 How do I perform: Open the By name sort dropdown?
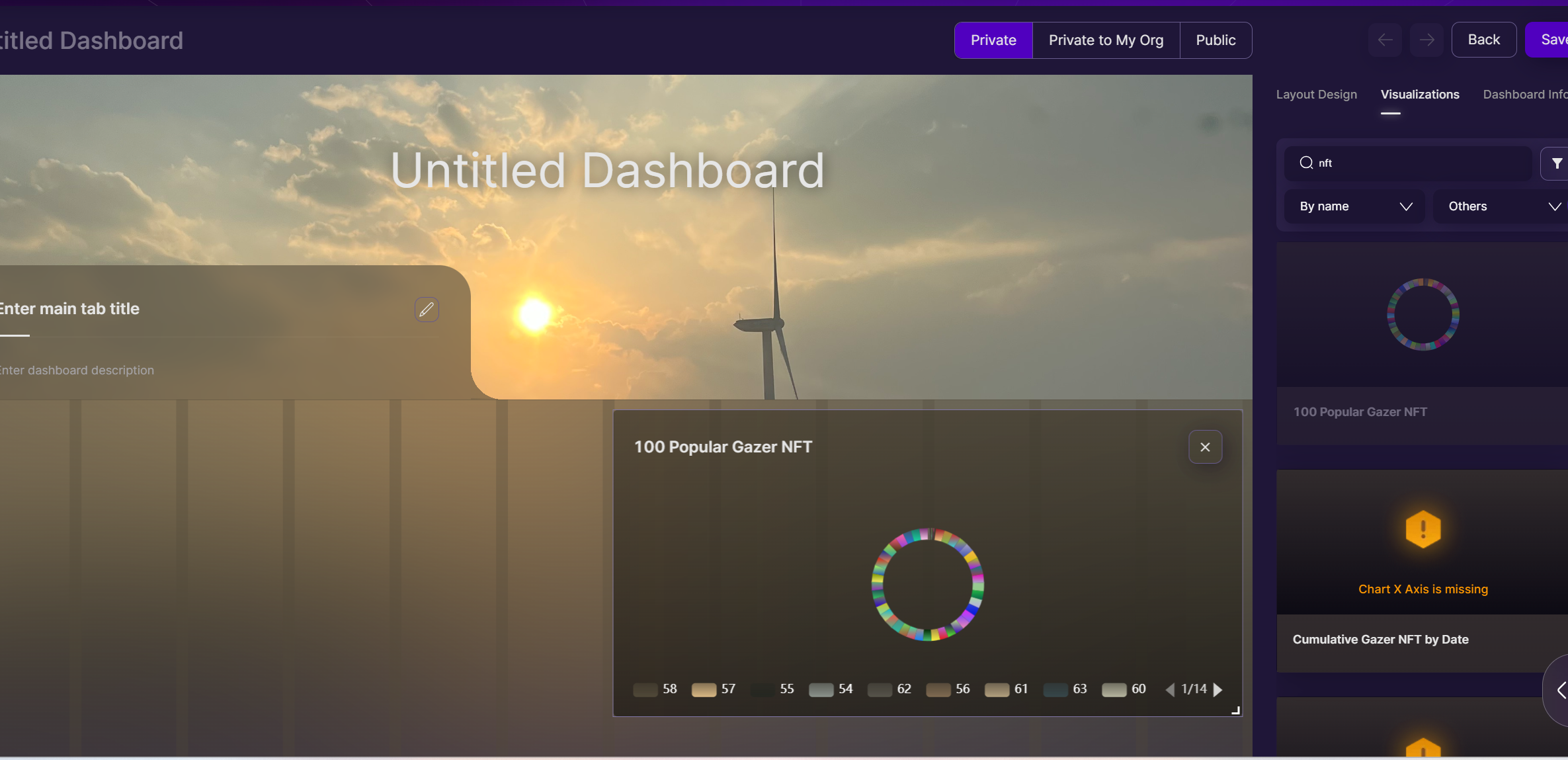(x=1354, y=206)
